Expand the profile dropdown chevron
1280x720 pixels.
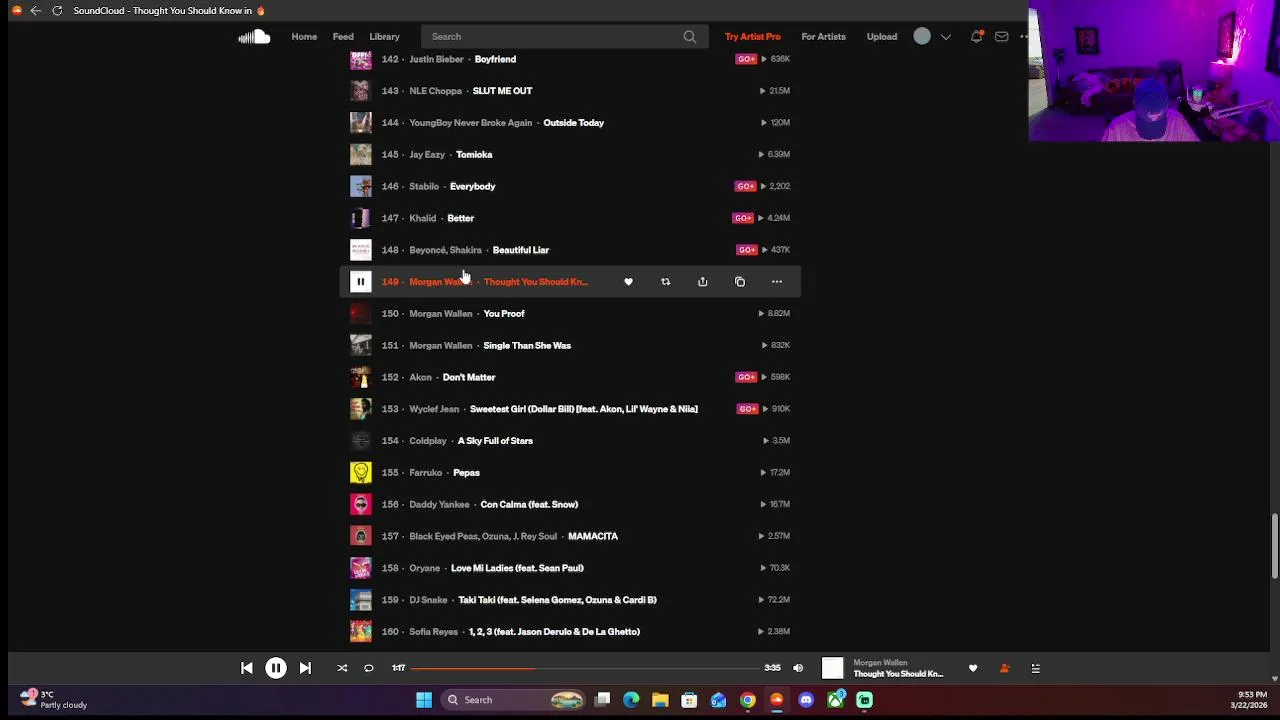(x=946, y=37)
